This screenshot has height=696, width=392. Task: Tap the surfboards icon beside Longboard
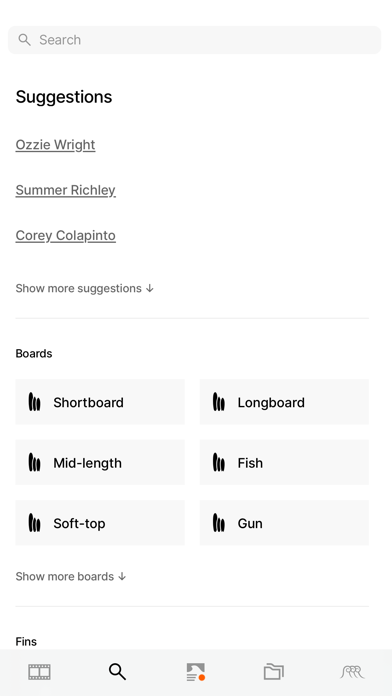coord(218,402)
